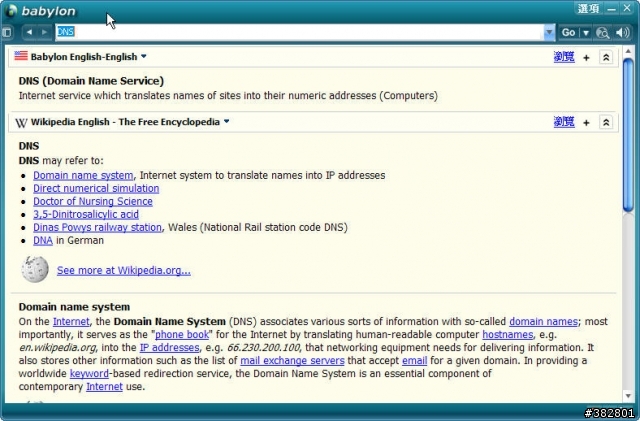Go forward with right arrow button
The height and width of the screenshot is (421, 640).
(x=44, y=32)
